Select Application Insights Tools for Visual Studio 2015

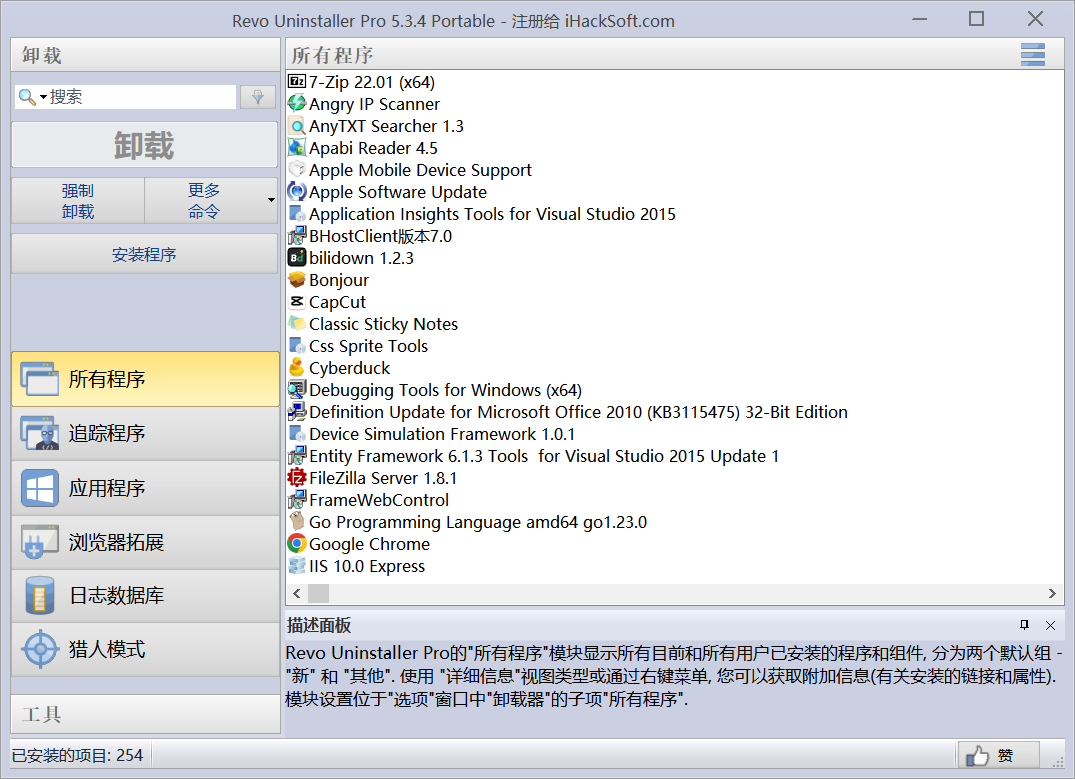coord(492,214)
